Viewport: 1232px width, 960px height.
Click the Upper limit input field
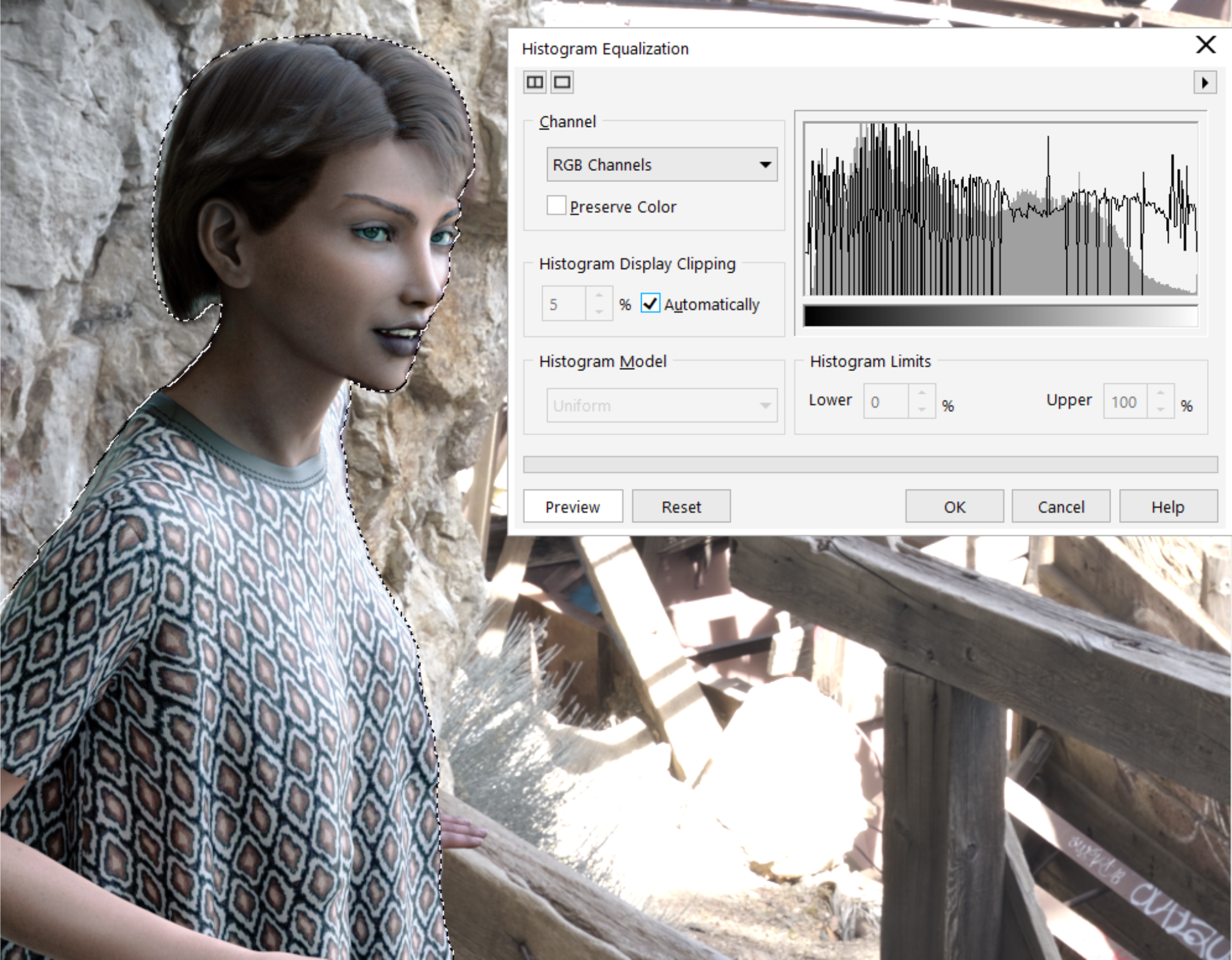pyautogui.click(x=1125, y=402)
